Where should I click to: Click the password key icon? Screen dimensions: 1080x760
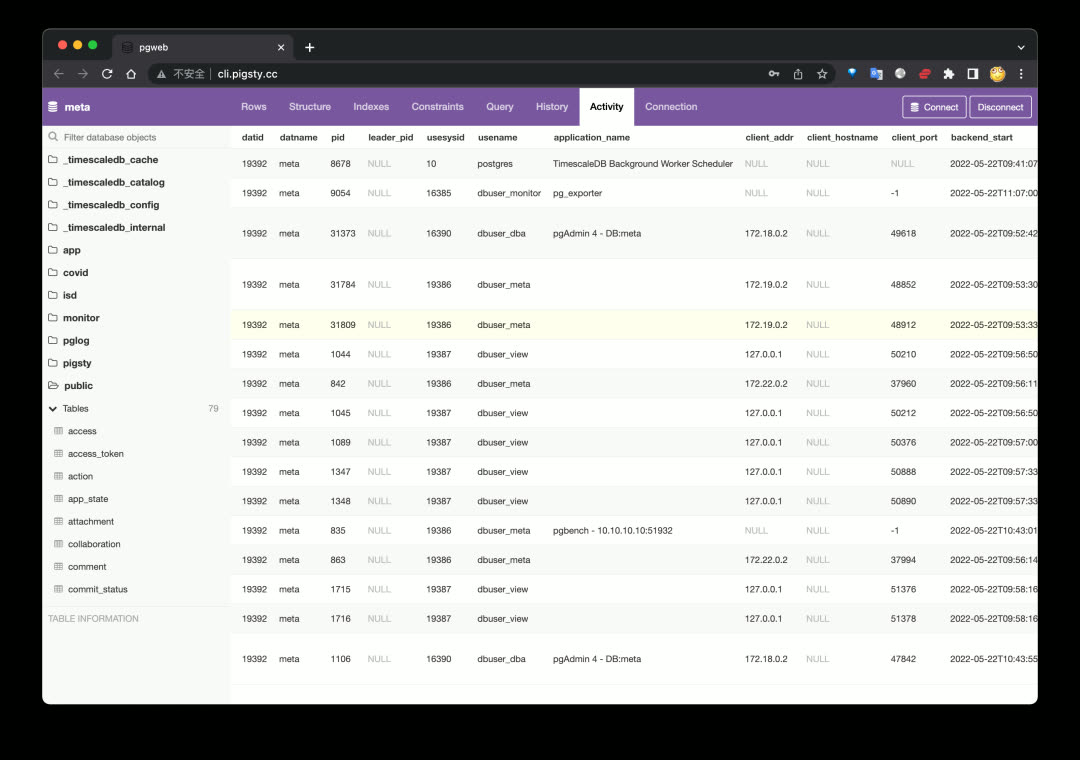point(773,74)
